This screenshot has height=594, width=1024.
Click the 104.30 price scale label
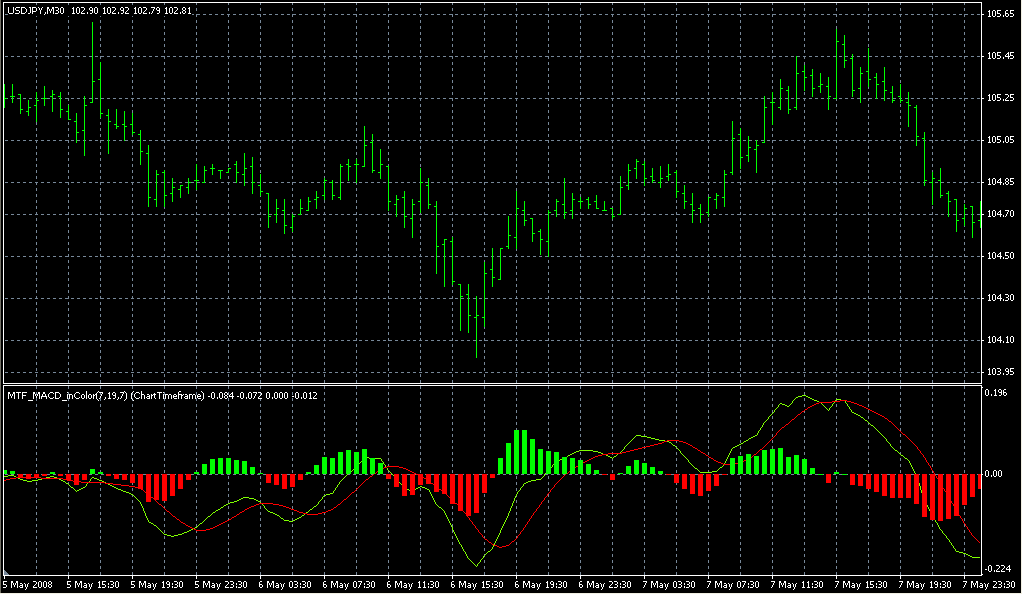pos(1000,299)
